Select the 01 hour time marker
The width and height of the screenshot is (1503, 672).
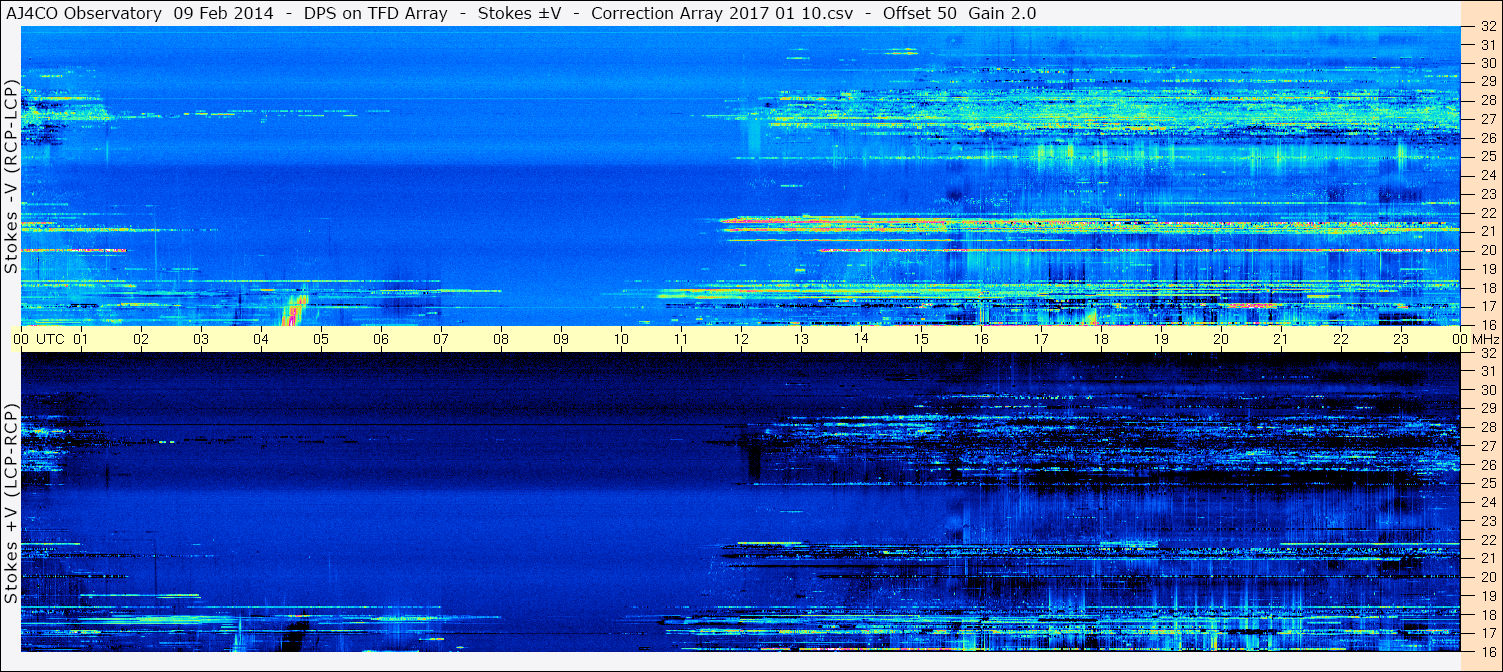coord(81,339)
